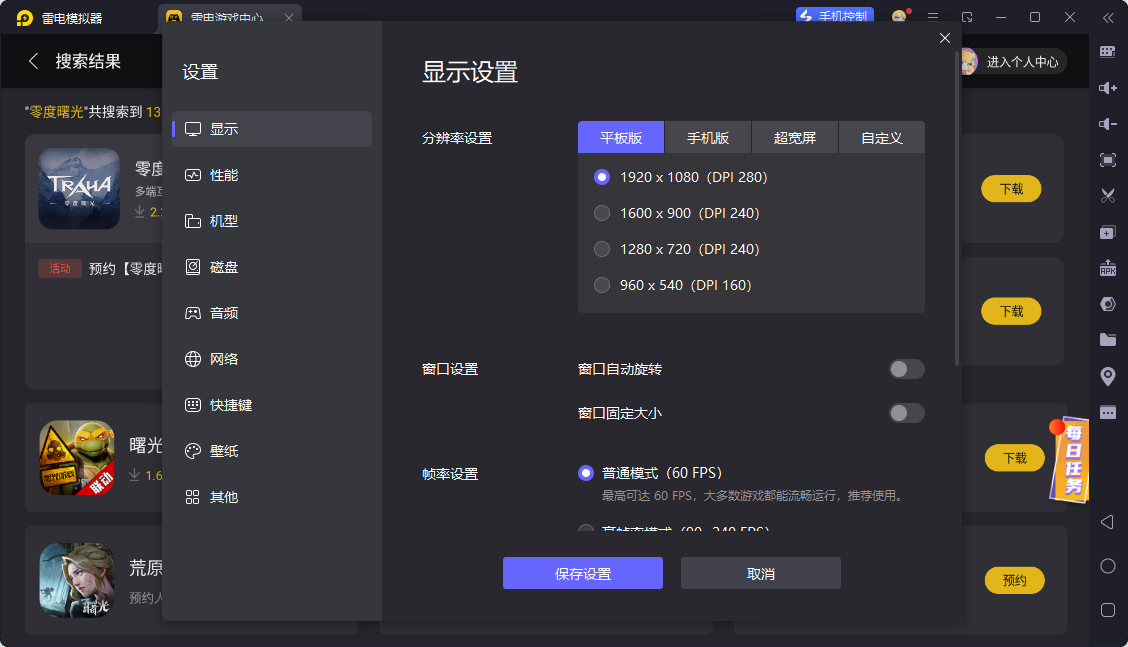Image resolution: width=1128 pixels, height=647 pixels.
Task: Collapse the right toolbar with double chevron
Action: 1108,18
